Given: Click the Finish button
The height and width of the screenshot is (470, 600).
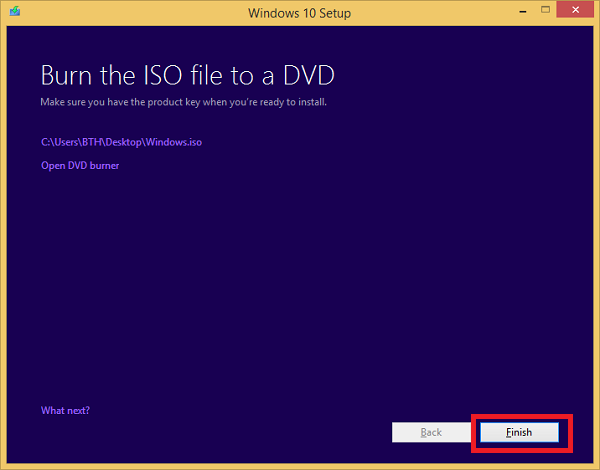Looking at the screenshot, I should click(x=519, y=432).
